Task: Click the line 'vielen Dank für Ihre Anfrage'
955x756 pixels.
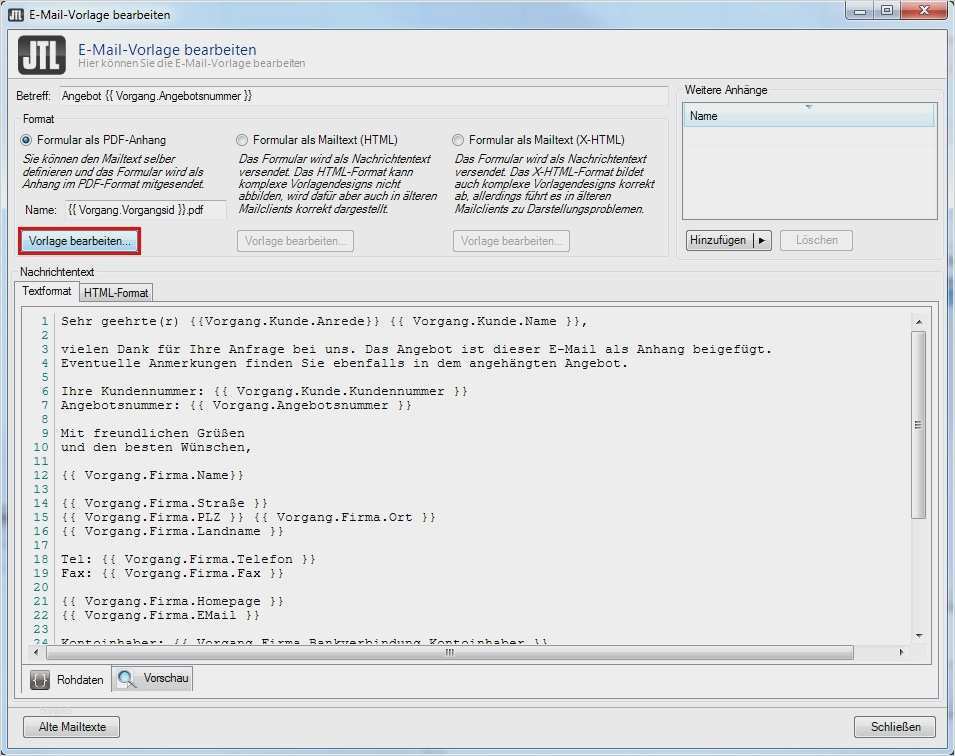Action: click(x=416, y=350)
